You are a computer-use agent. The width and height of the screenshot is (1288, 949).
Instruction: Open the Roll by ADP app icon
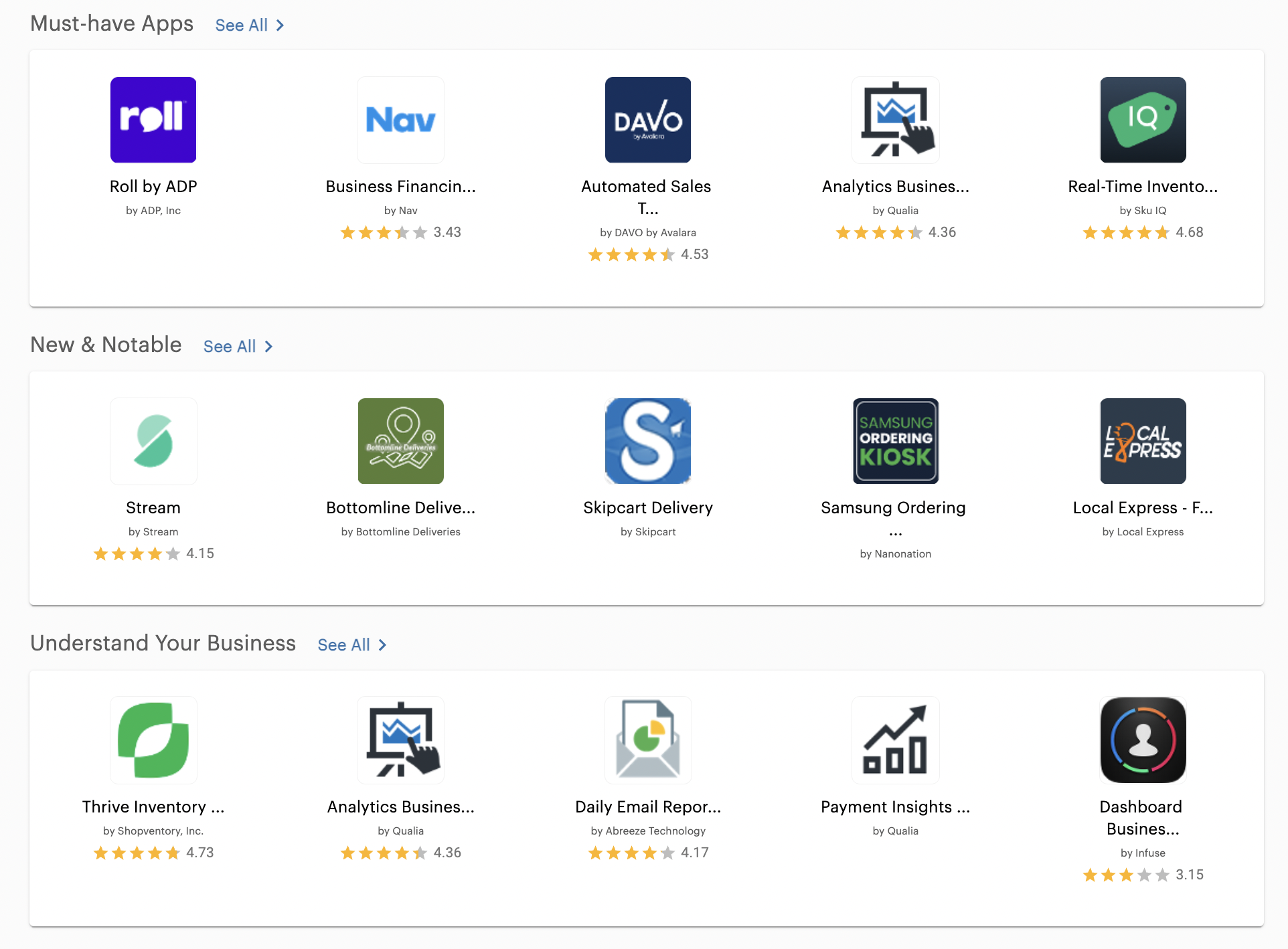tap(153, 120)
